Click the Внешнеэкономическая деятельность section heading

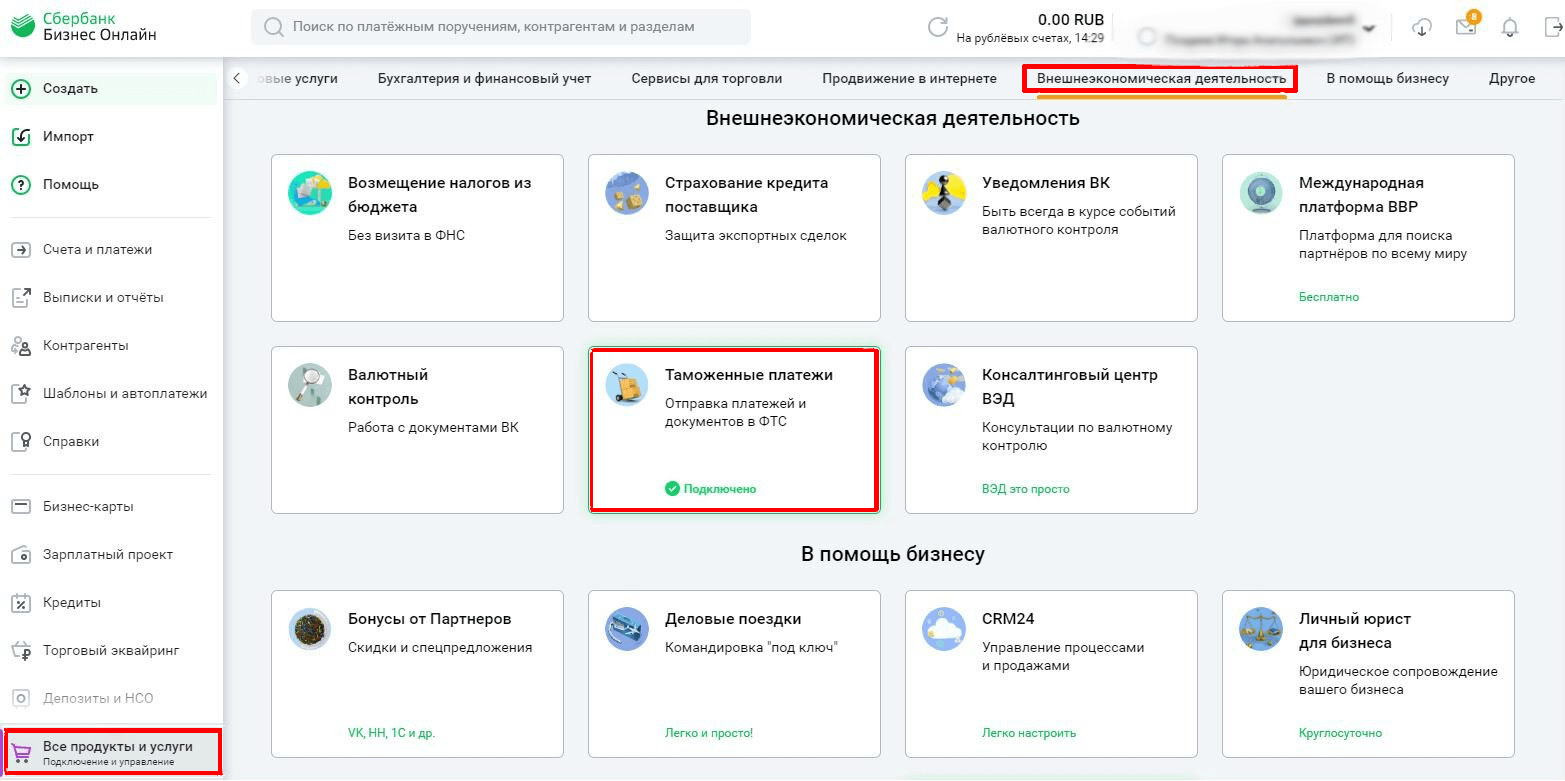[x=893, y=118]
